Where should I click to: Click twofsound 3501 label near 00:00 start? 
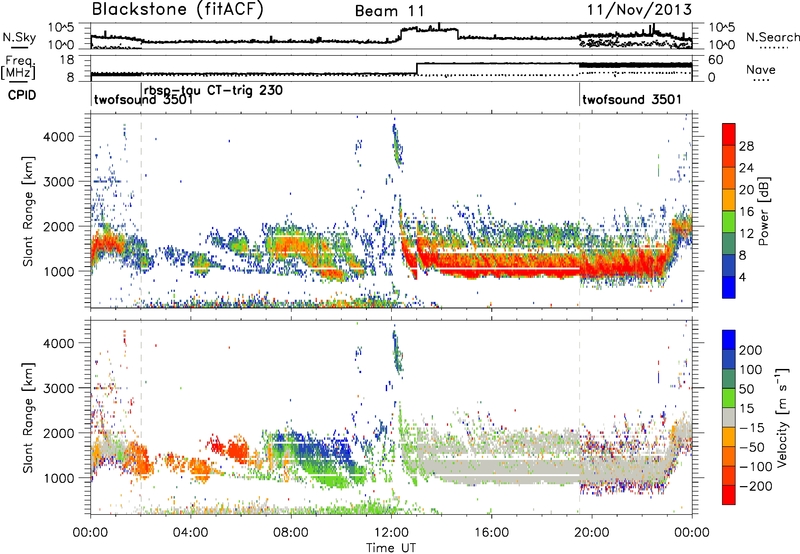pyautogui.click(x=143, y=100)
